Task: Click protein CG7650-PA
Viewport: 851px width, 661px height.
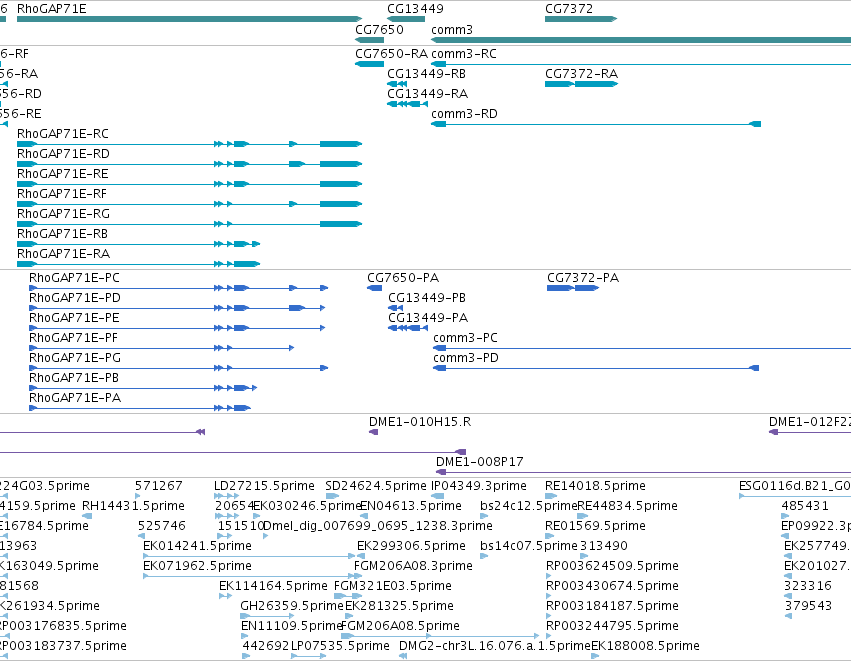Action: click(x=374, y=288)
